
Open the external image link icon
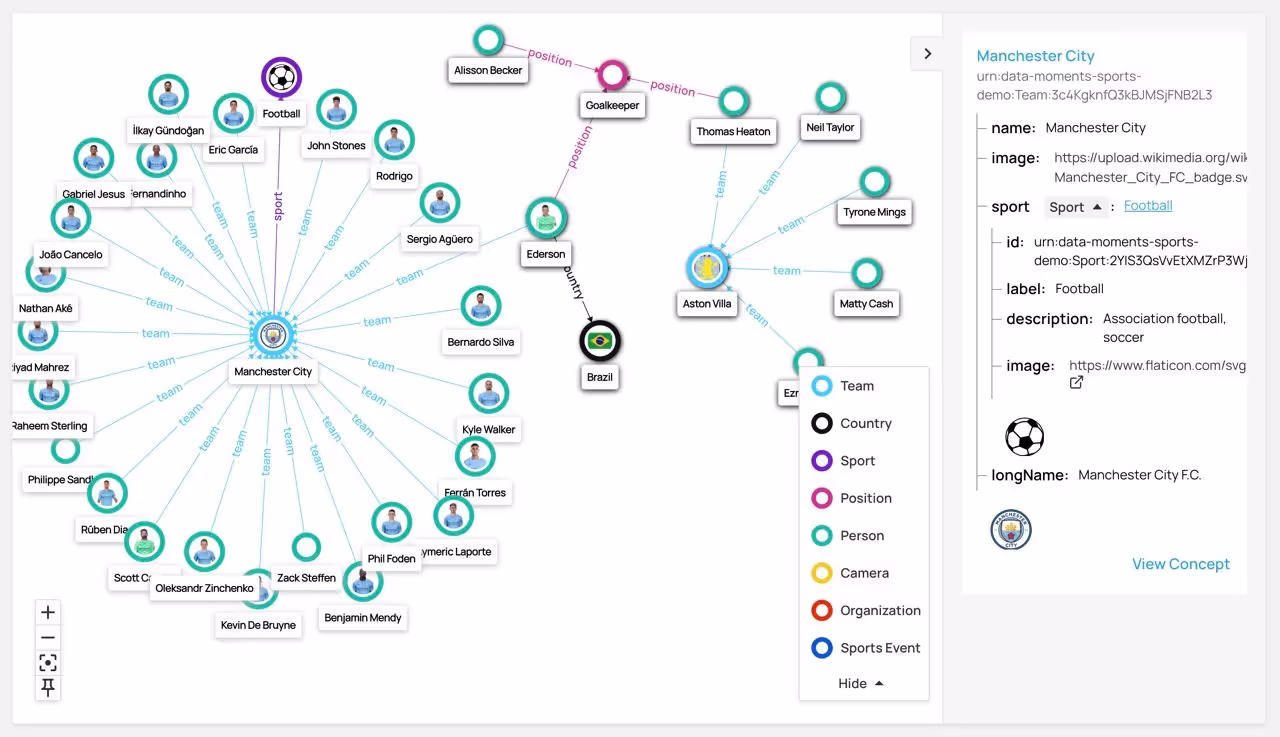pyautogui.click(x=1077, y=383)
